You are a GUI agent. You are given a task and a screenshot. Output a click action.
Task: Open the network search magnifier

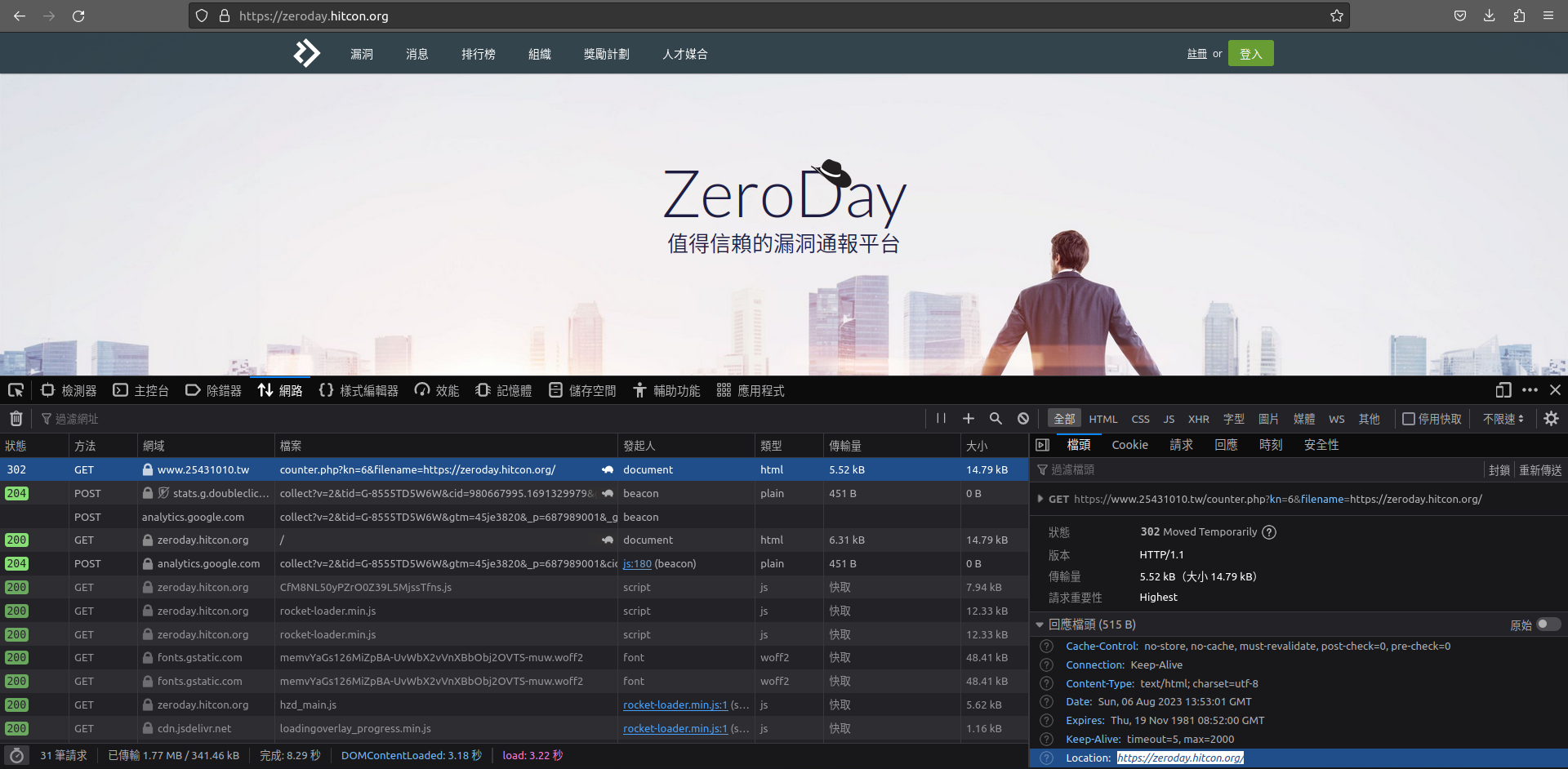click(996, 418)
